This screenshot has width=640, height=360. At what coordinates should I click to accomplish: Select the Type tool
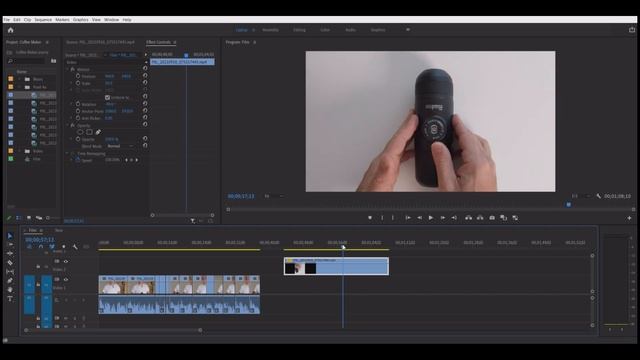coord(10,299)
